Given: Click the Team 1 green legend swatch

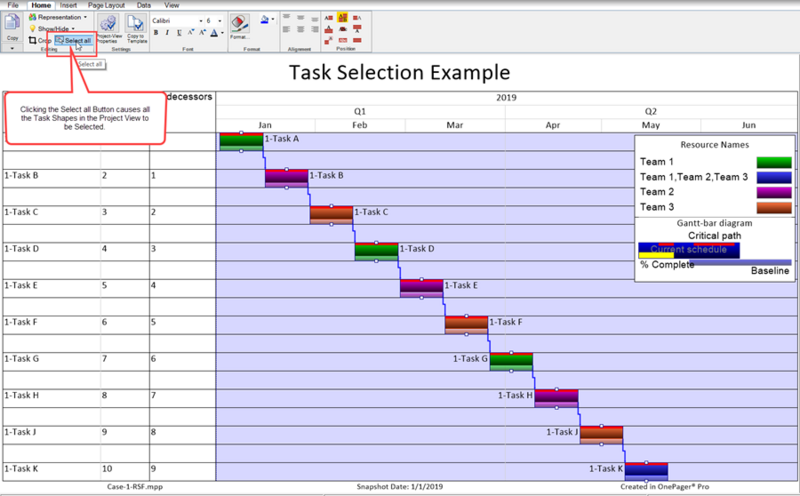Looking at the screenshot, I should (x=774, y=162).
